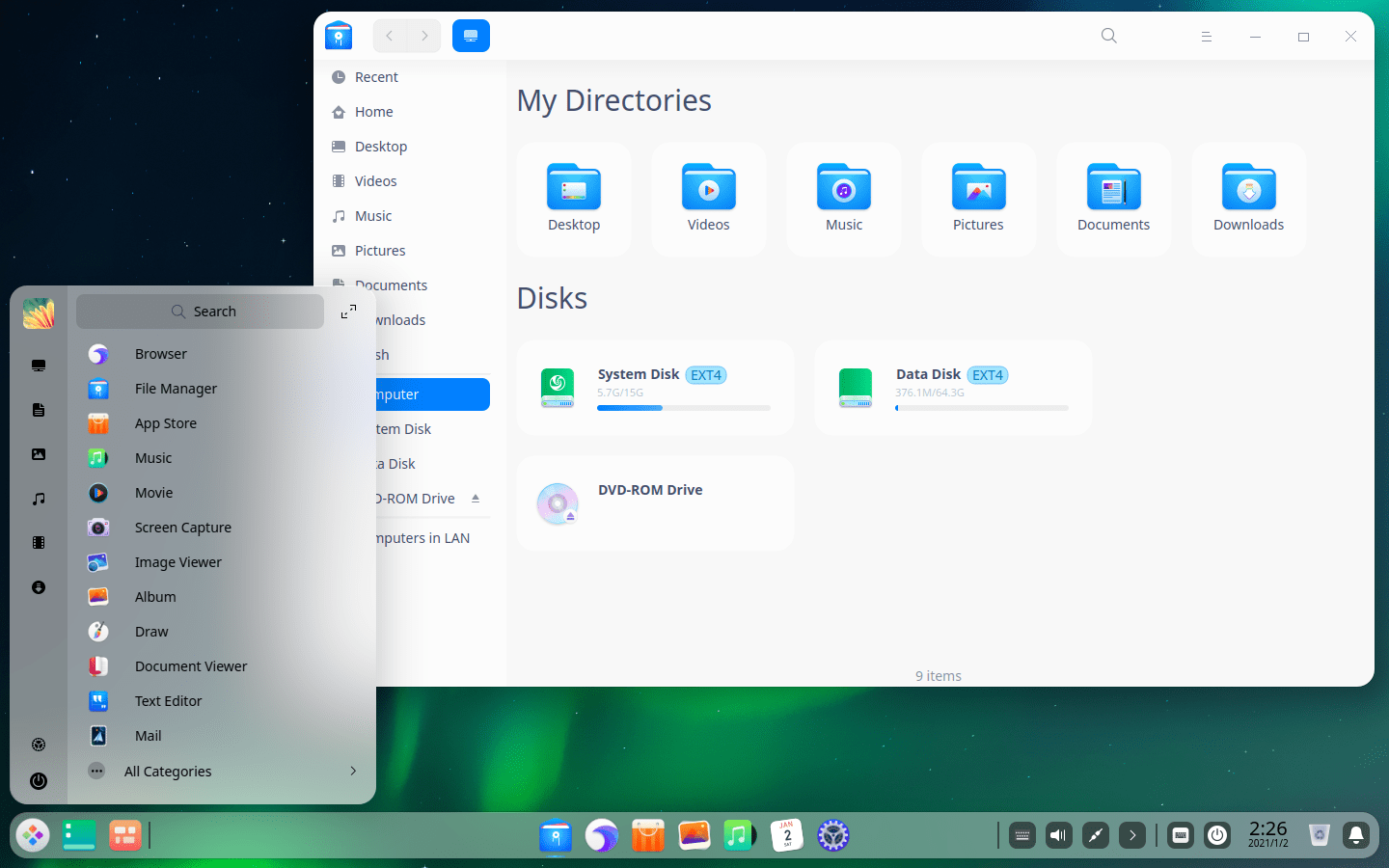Open Text Editor from launcher list
Image resolution: width=1389 pixels, height=868 pixels.
click(168, 701)
